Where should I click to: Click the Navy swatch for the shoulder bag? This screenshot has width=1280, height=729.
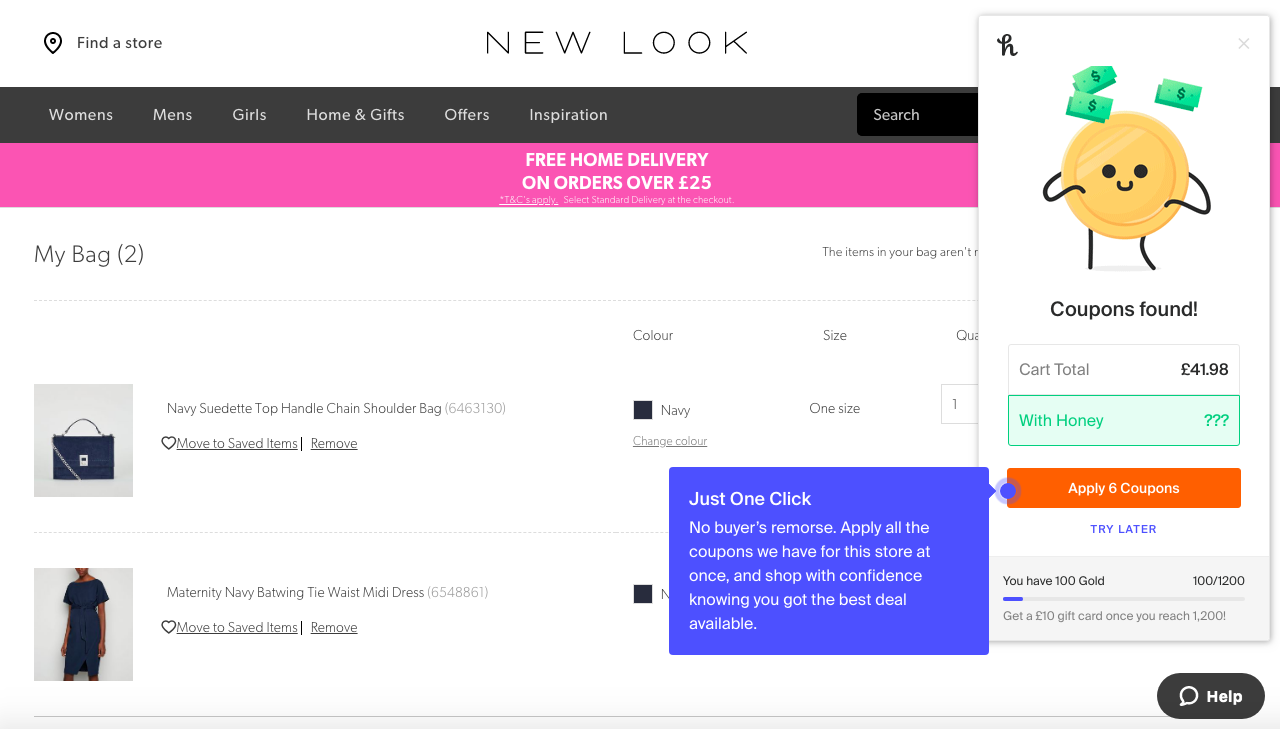point(643,410)
